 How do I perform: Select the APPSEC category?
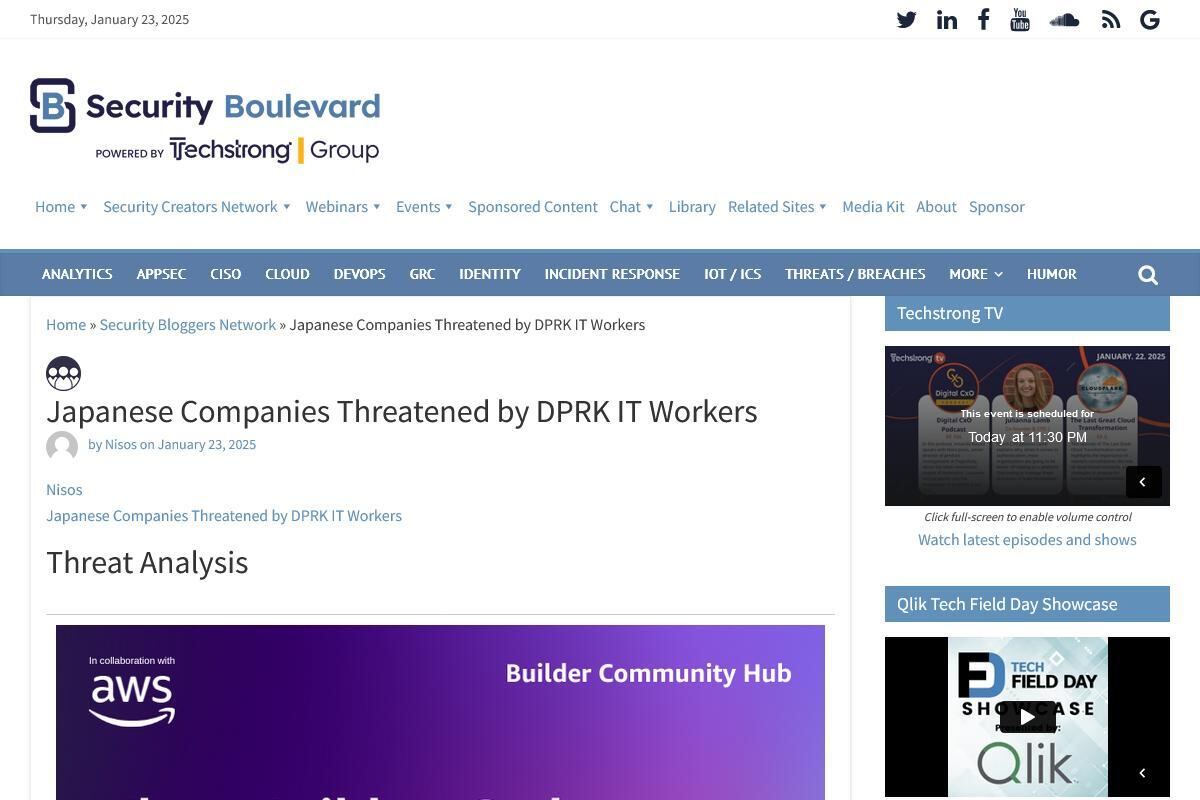[161, 274]
